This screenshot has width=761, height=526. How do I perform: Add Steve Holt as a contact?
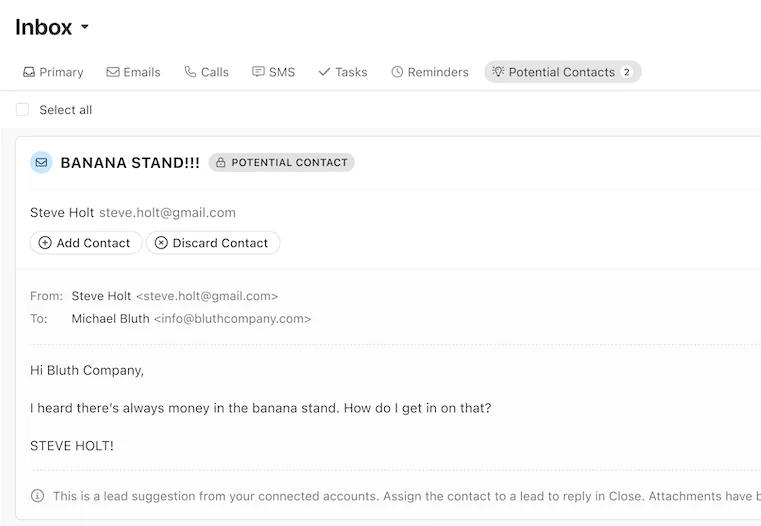[x=86, y=243]
